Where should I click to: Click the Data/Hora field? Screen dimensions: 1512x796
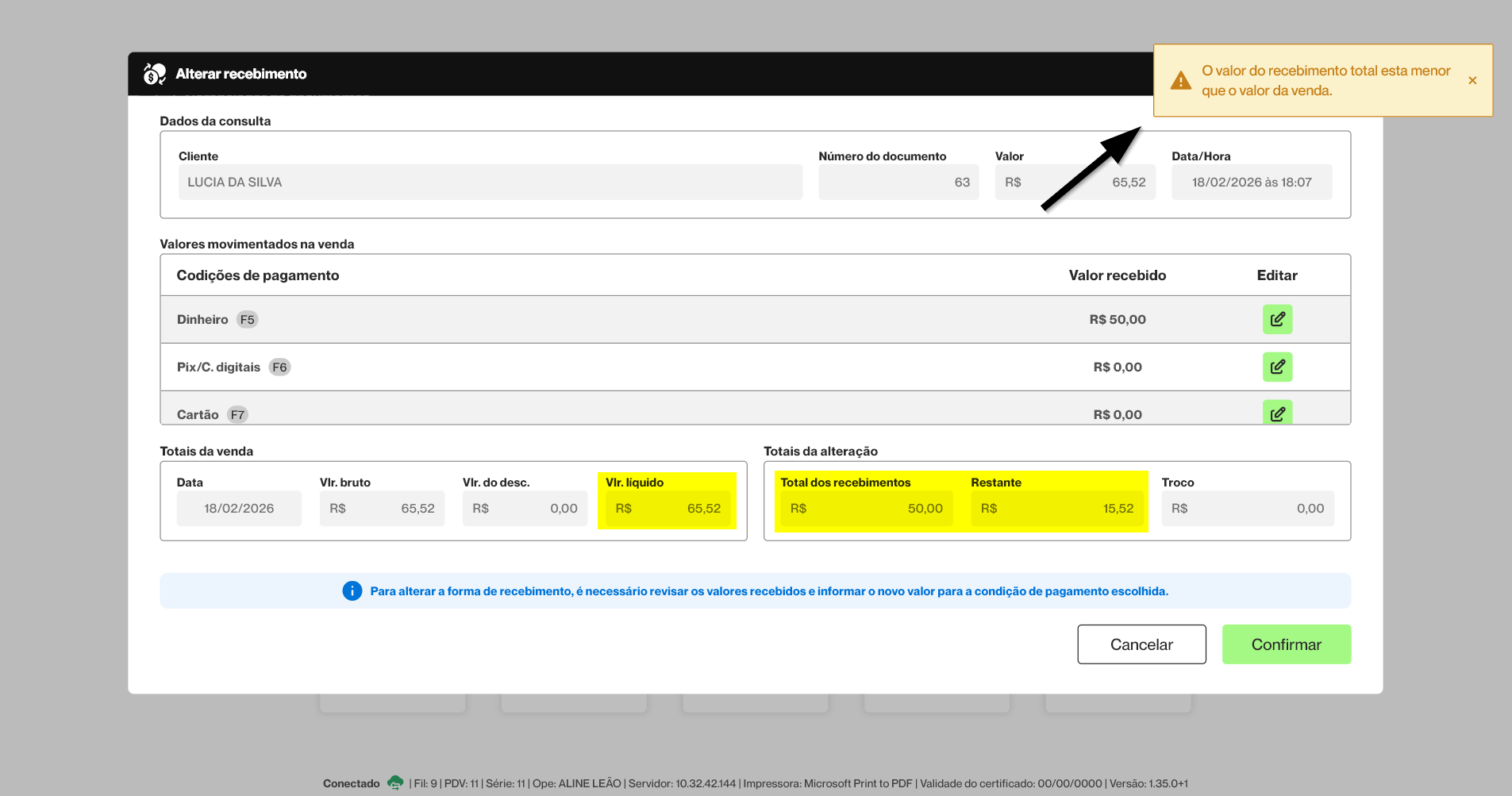1251,182
